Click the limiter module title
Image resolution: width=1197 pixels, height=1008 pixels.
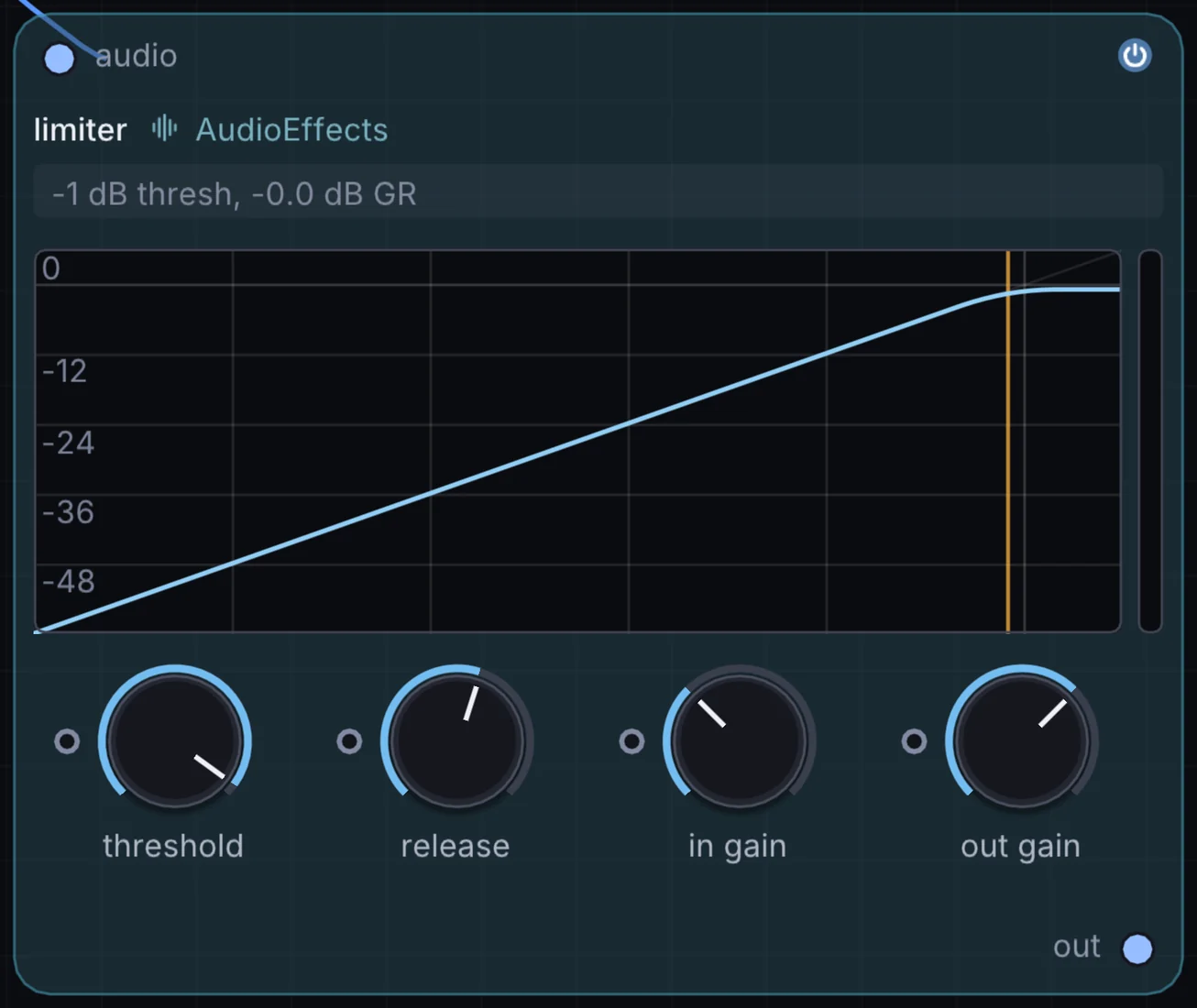click(x=81, y=129)
